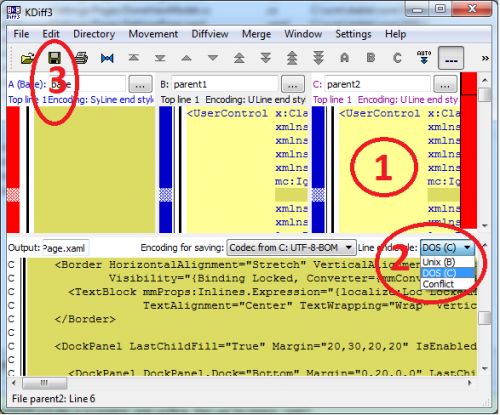The image size is (500, 415).
Task: Select lines from source A
Action: pos(345,58)
